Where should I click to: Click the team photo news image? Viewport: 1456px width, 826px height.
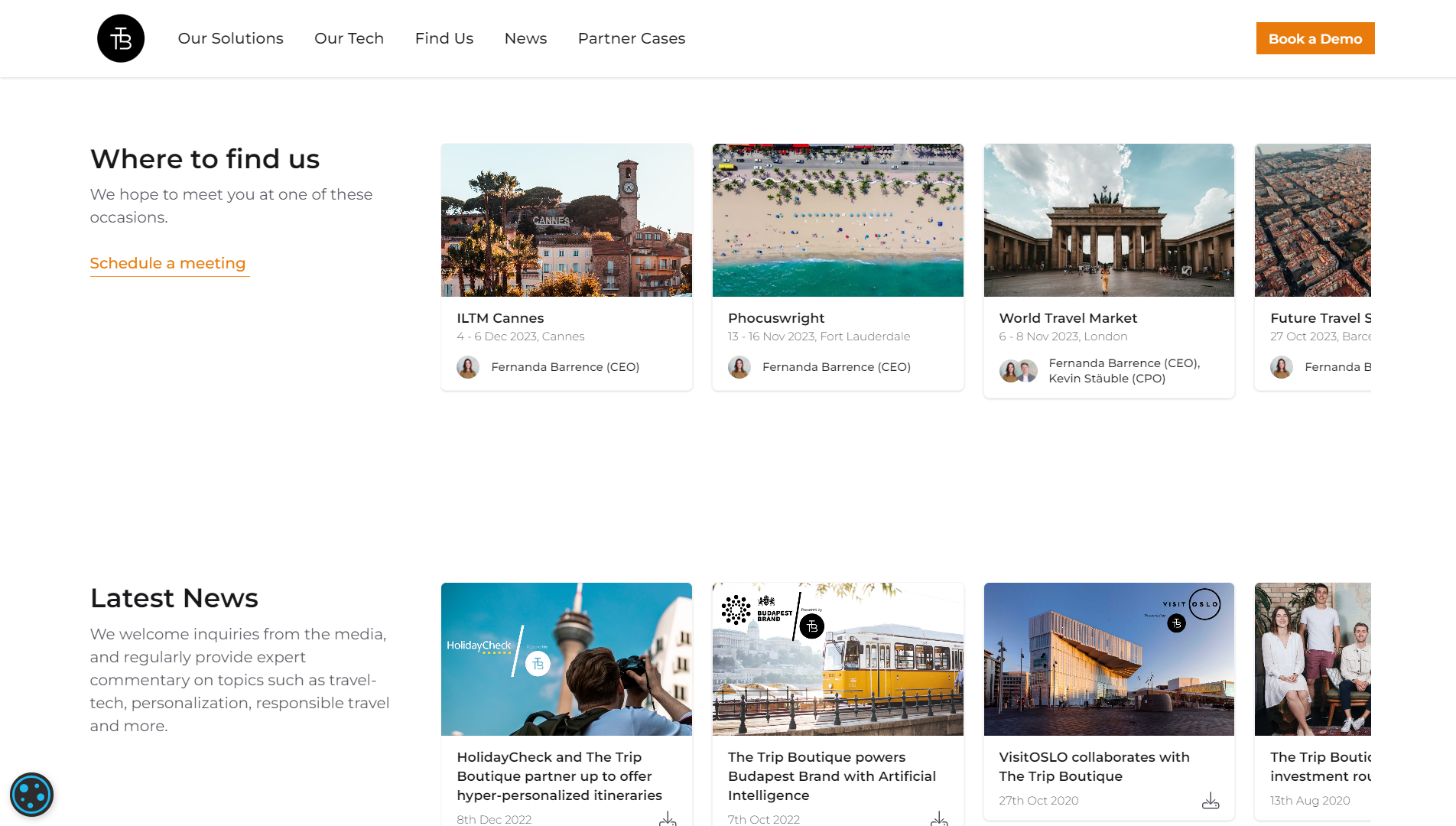1313,659
